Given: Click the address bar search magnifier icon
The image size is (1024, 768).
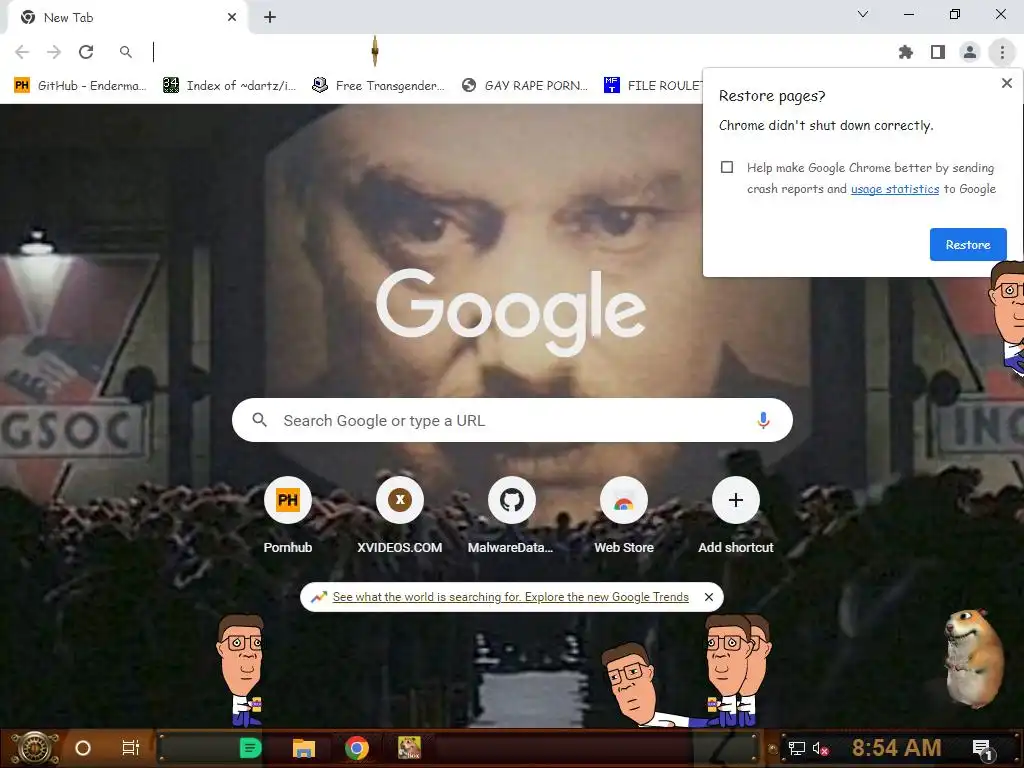Looking at the screenshot, I should pos(125,52).
